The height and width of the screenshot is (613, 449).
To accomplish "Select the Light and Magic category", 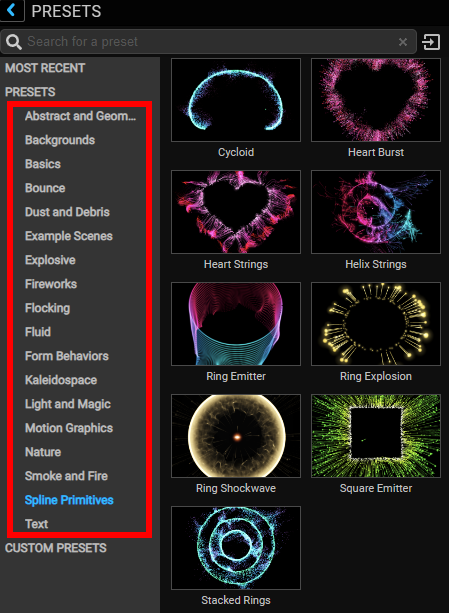I will 68,404.
